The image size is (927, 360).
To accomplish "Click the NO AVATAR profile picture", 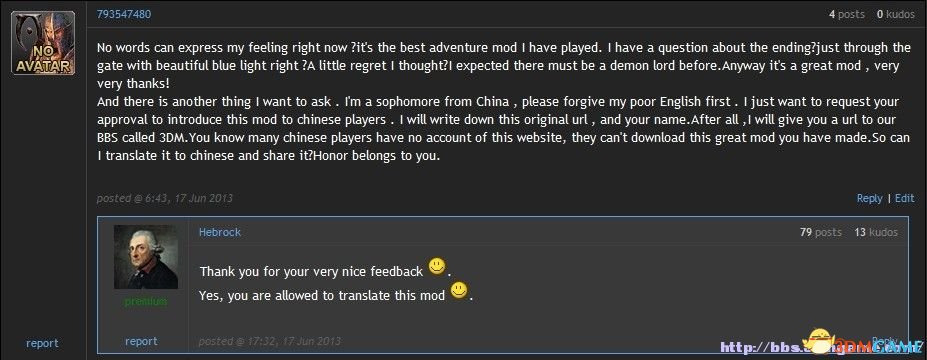I will 43,43.
